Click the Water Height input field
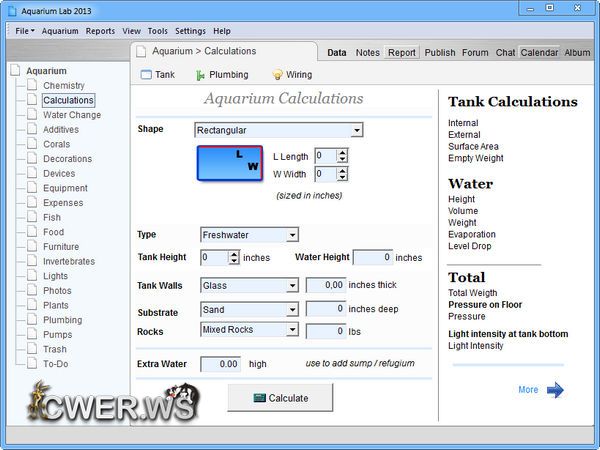This screenshot has width=600, height=450. [x=372, y=257]
